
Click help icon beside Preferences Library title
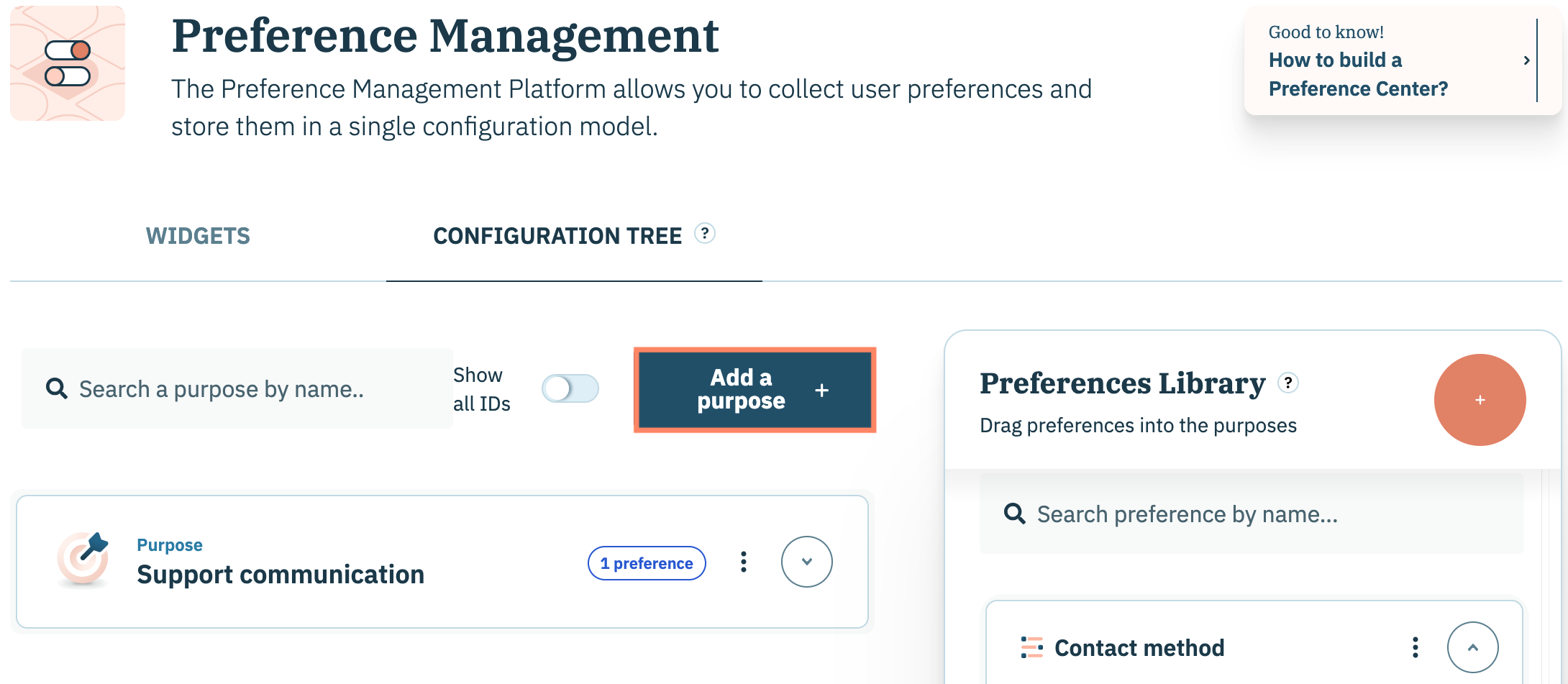click(1287, 383)
